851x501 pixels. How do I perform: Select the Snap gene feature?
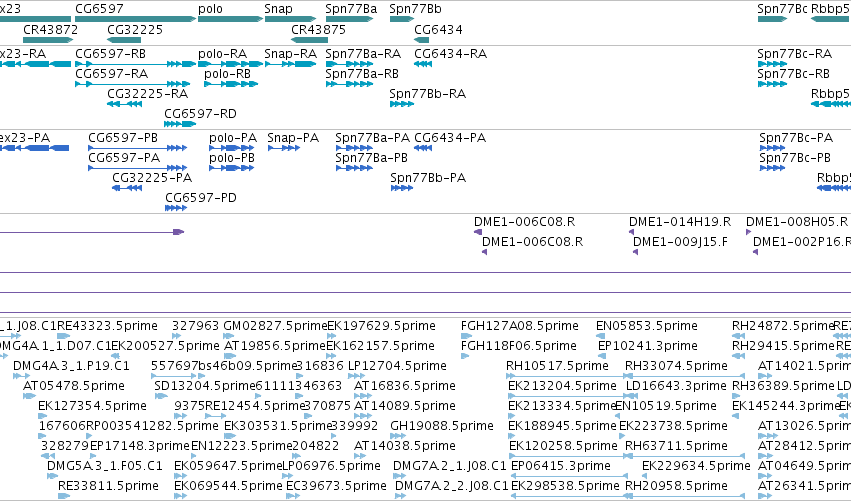[x=290, y=19]
